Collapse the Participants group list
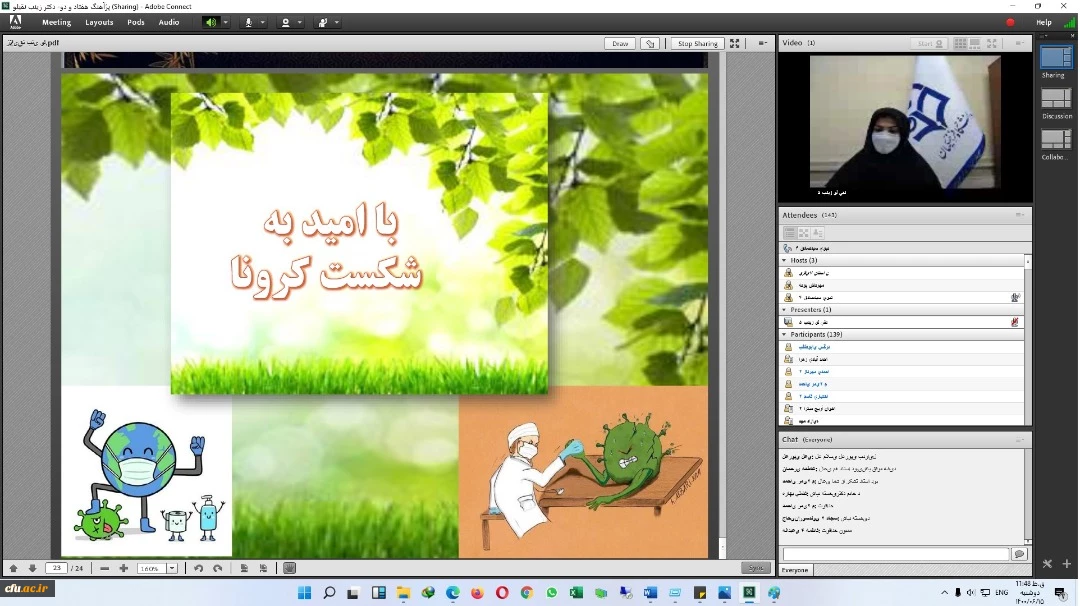 coord(785,334)
